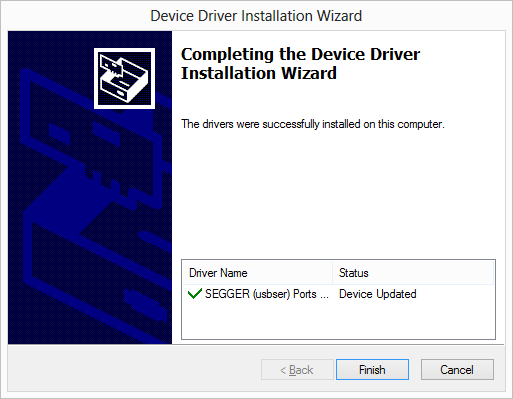The width and height of the screenshot is (513, 399).
Task: Click the Completing the Device Driver heading
Action: pos(300,54)
